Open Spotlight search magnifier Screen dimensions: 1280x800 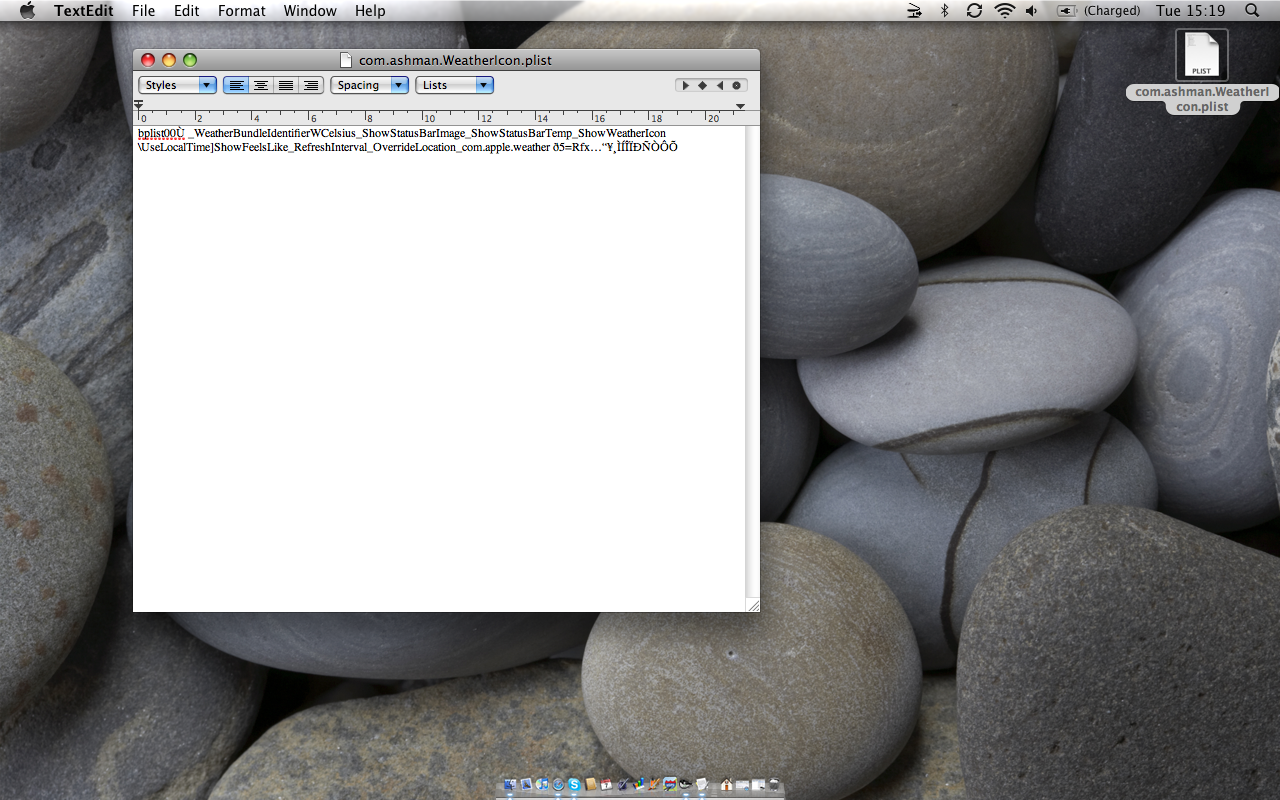(x=1252, y=11)
